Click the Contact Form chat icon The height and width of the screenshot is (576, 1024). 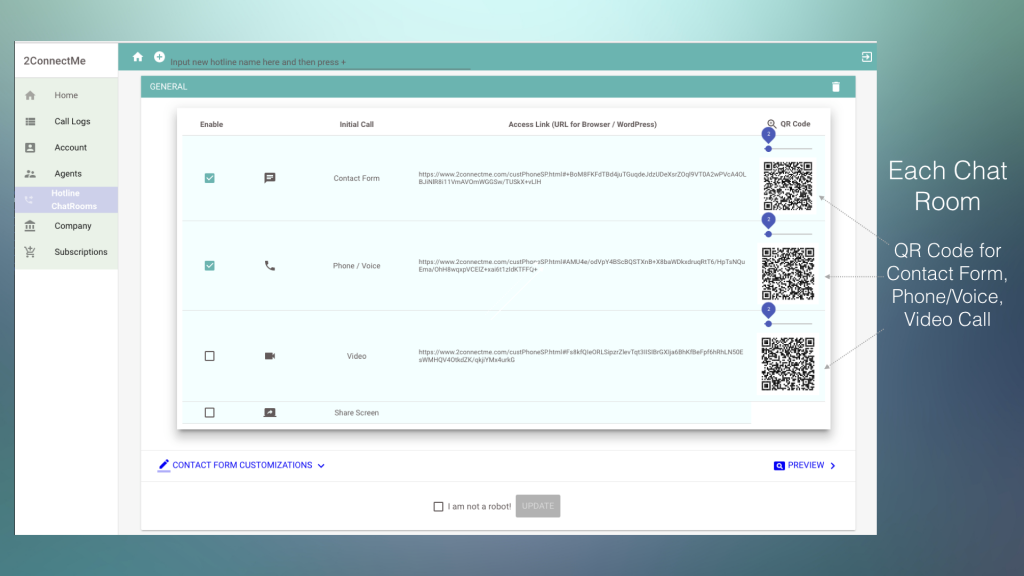[270, 178]
